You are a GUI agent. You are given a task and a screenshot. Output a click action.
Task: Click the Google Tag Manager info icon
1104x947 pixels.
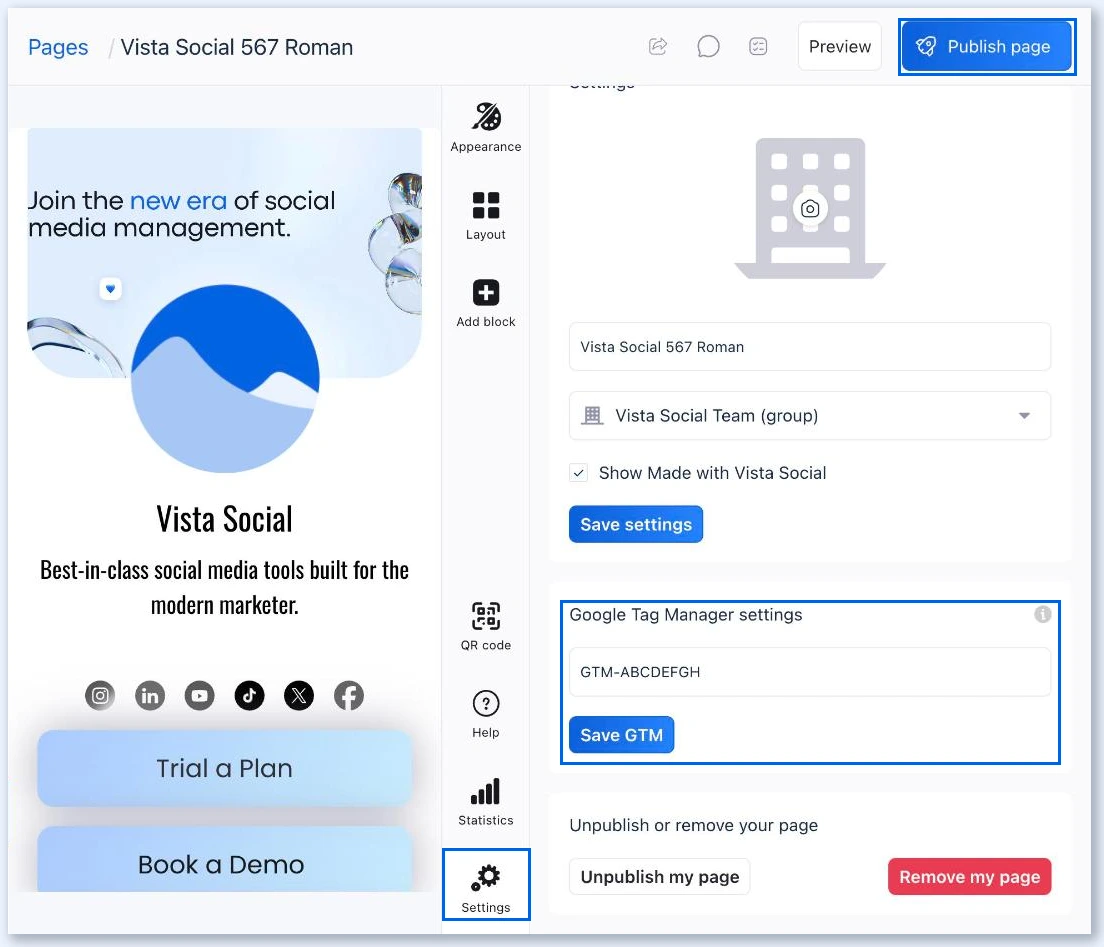tap(1043, 614)
